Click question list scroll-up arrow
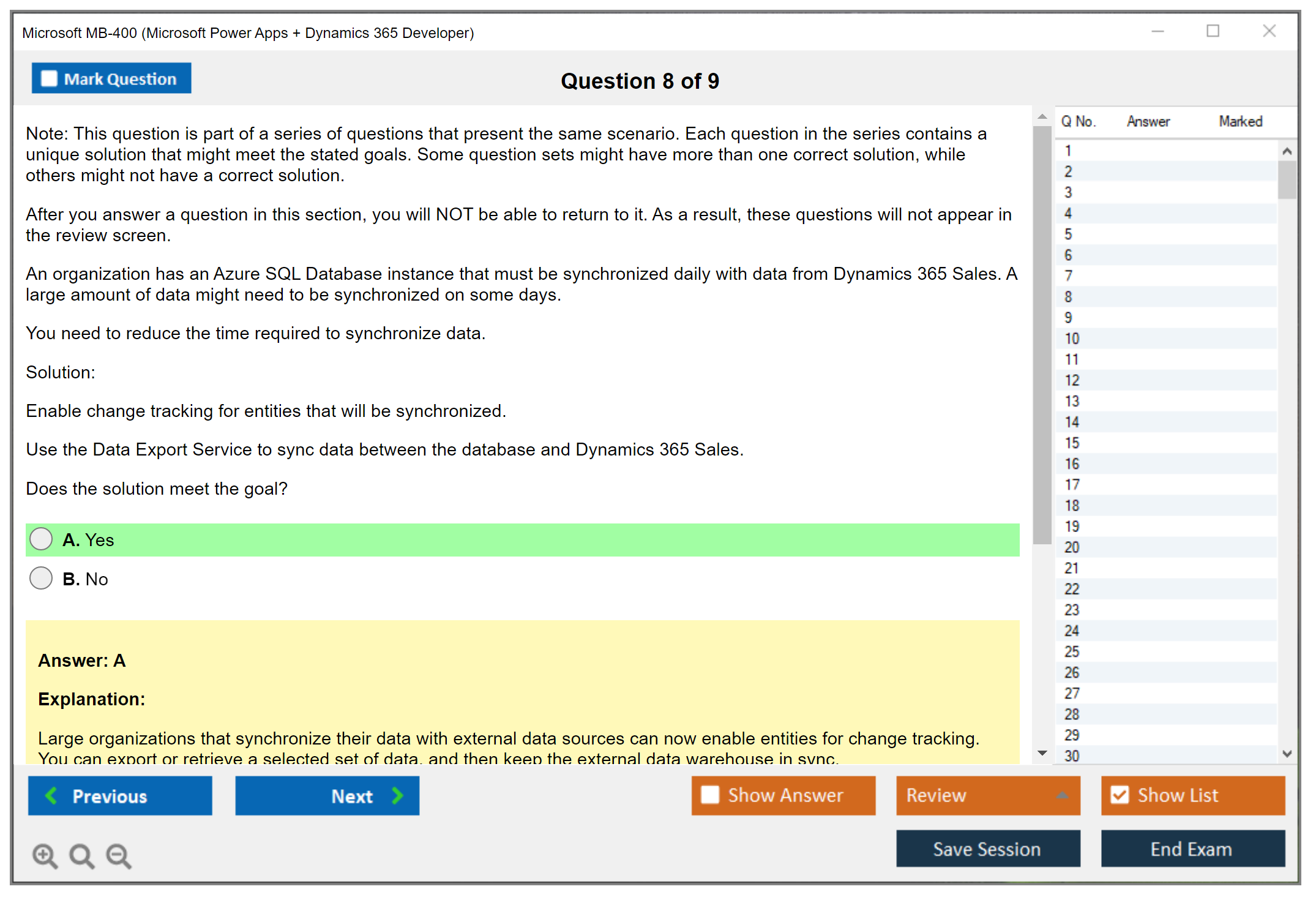 pos(1287,151)
